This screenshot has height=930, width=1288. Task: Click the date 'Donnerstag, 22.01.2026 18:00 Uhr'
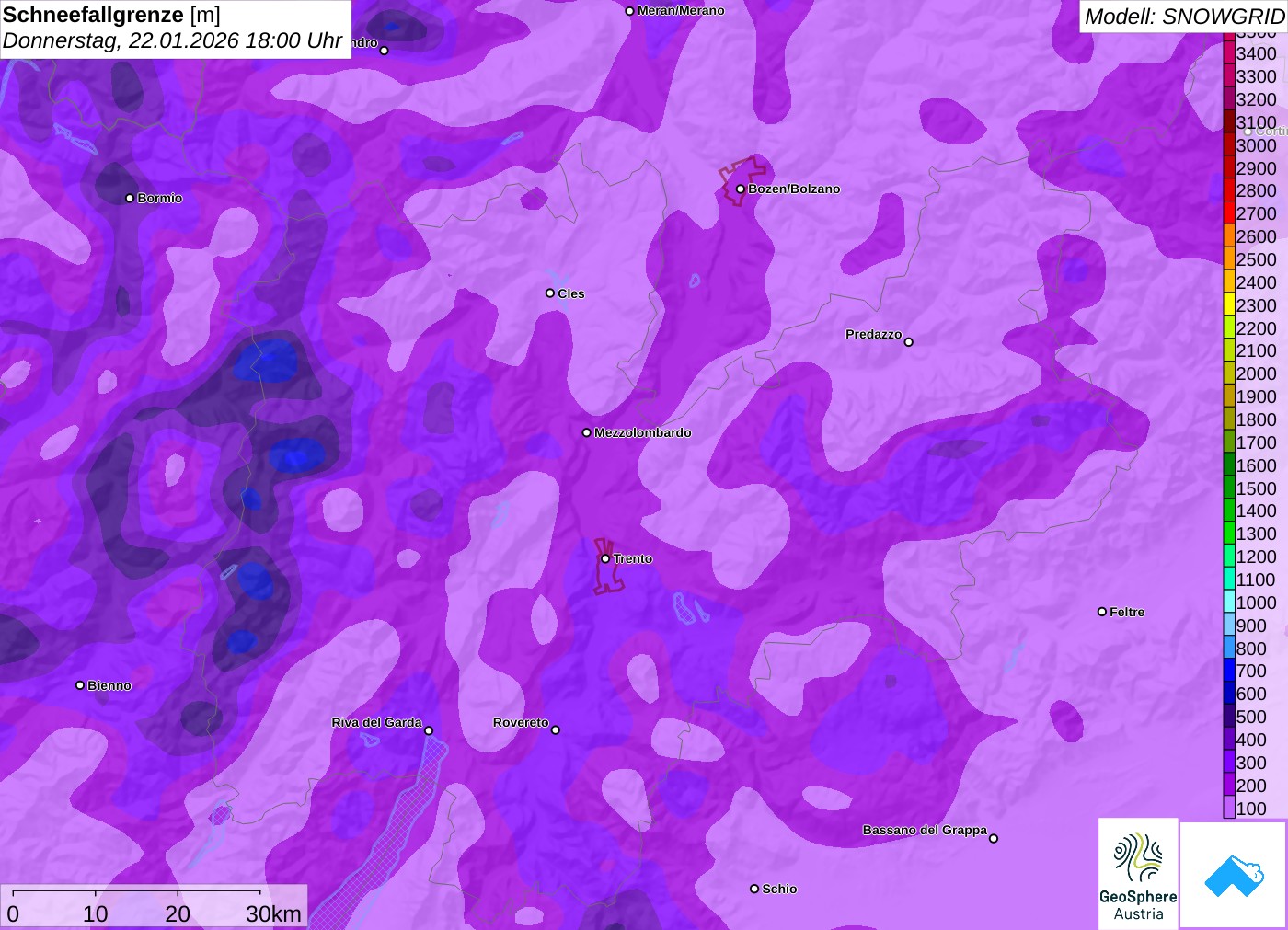pos(172,40)
